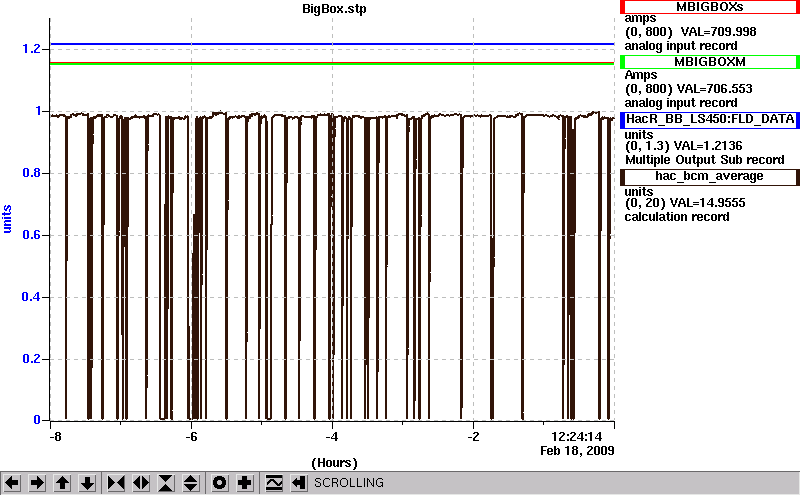Click the VAL=14.9555 reading
The width and height of the screenshot is (800, 495).
[707, 203]
